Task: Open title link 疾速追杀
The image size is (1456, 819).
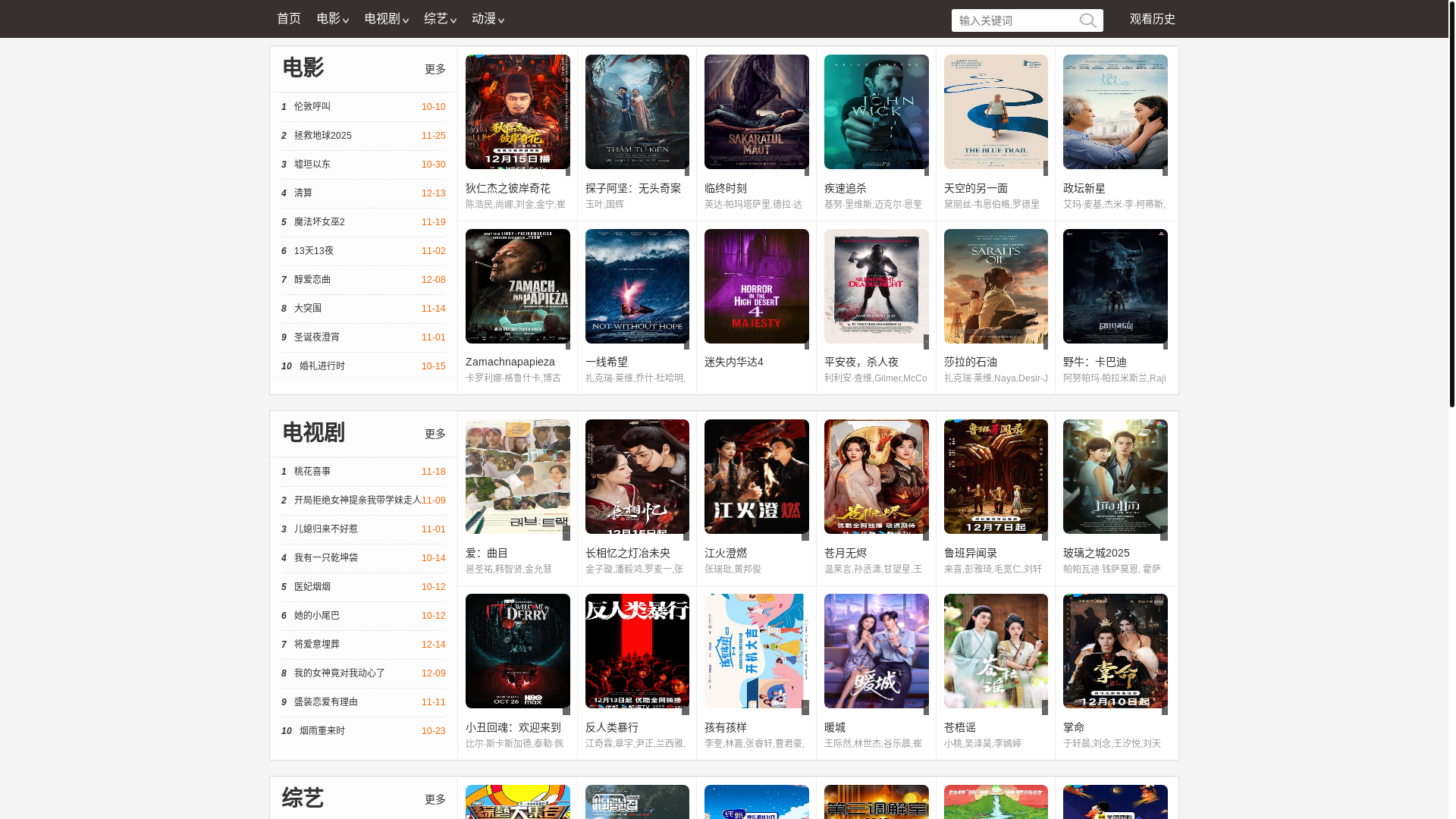Action: point(845,188)
